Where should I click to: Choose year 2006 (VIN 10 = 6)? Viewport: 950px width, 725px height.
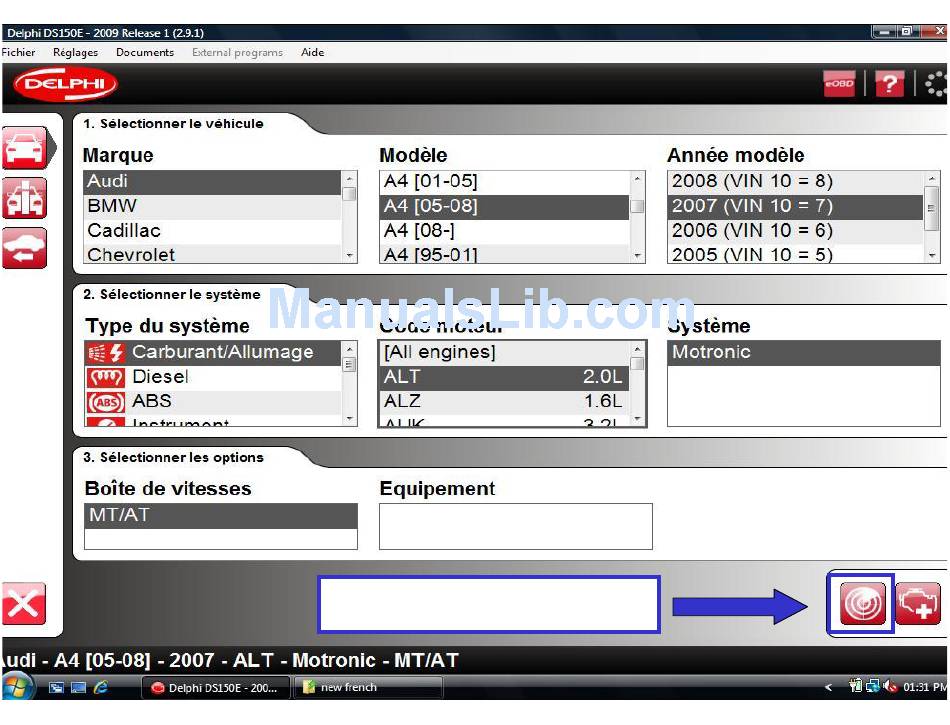pyautogui.click(x=796, y=231)
